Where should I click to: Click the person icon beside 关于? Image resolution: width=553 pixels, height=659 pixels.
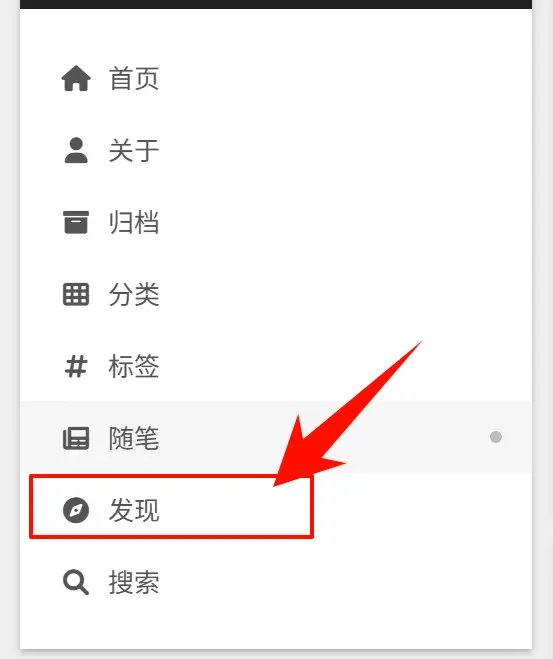click(76, 150)
